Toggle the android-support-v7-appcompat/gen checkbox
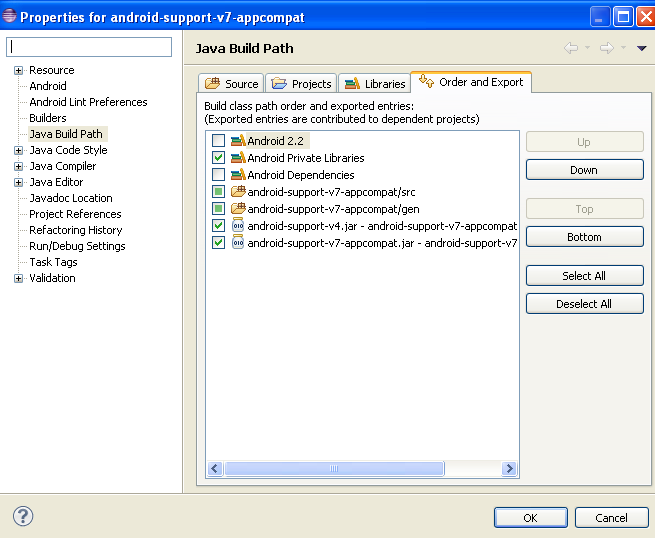This screenshot has height=538, width=655. [x=218, y=208]
